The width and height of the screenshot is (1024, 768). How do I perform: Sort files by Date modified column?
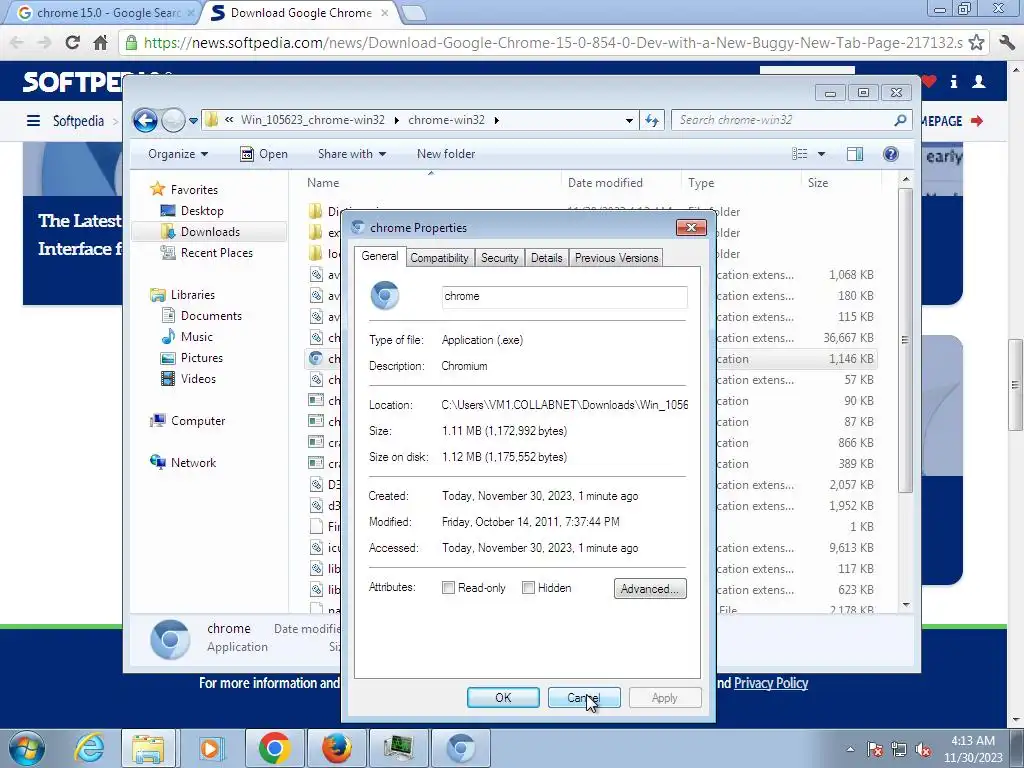pyautogui.click(x=605, y=184)
